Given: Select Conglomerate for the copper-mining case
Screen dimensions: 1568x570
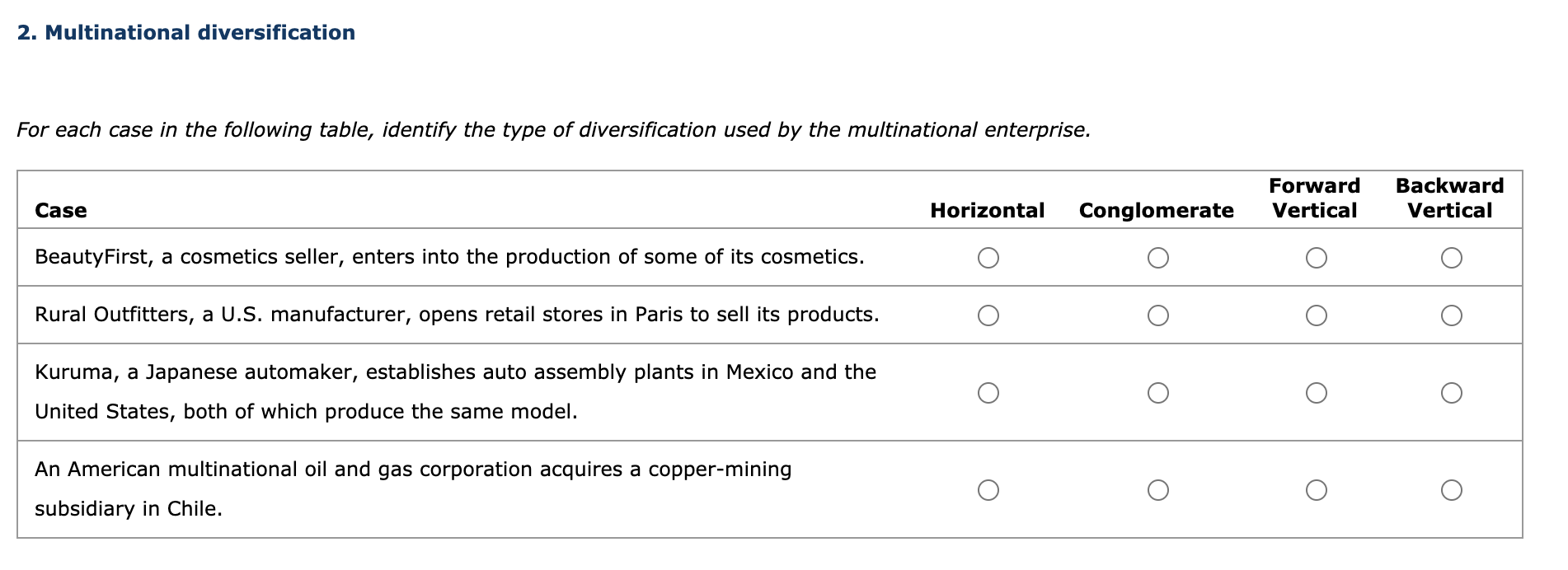Looking at the screenshot, I should click(x=1158, y=489).
